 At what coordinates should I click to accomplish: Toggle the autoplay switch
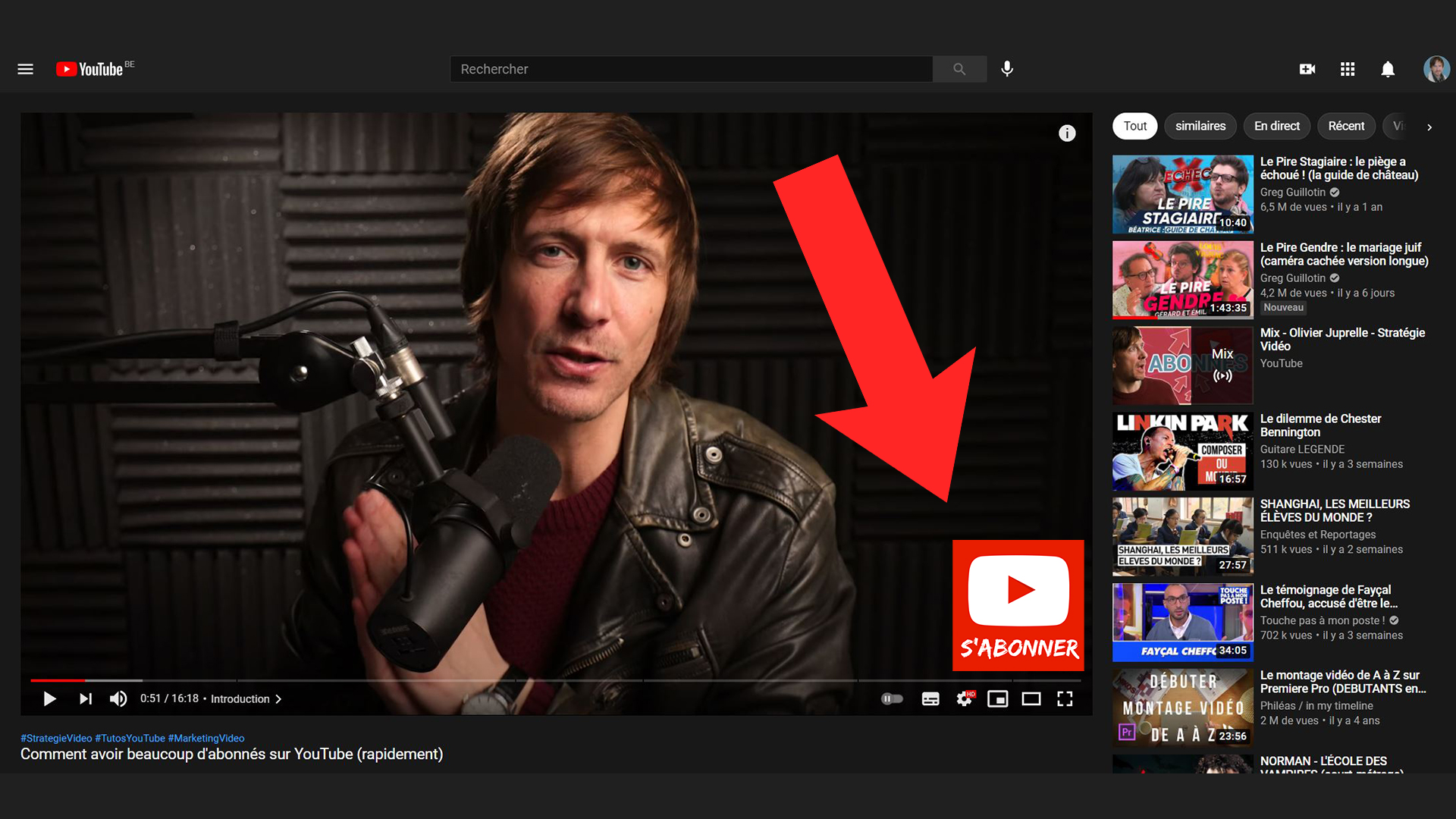tap(892, 698)
